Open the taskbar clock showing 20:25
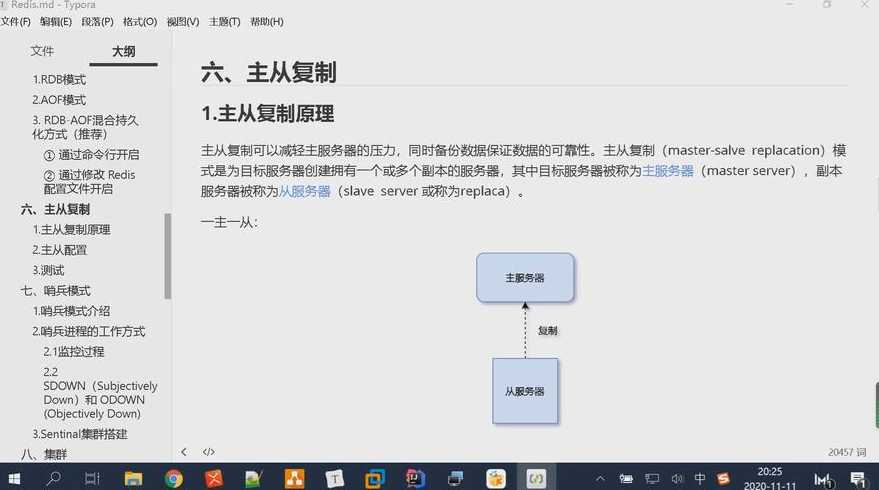 pos(770,478)
